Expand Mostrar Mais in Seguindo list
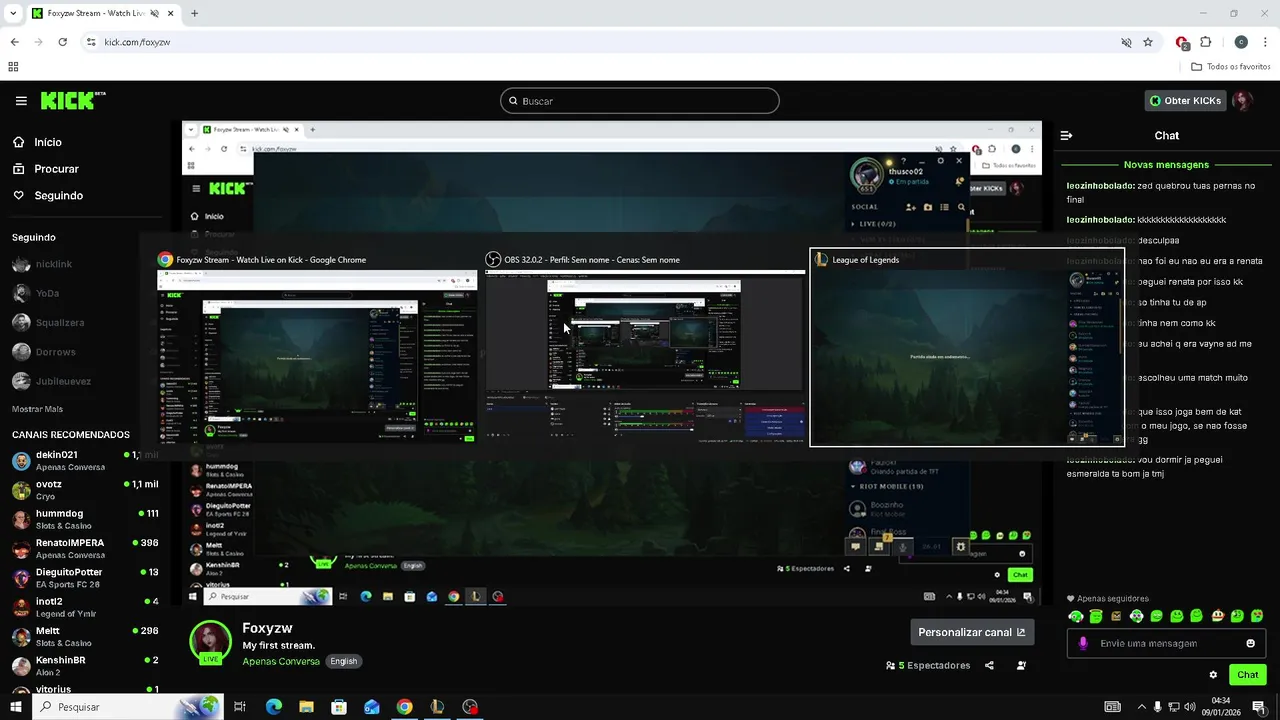The width and height of the screenshot is (1280, 720). click(x=37, y=409)
